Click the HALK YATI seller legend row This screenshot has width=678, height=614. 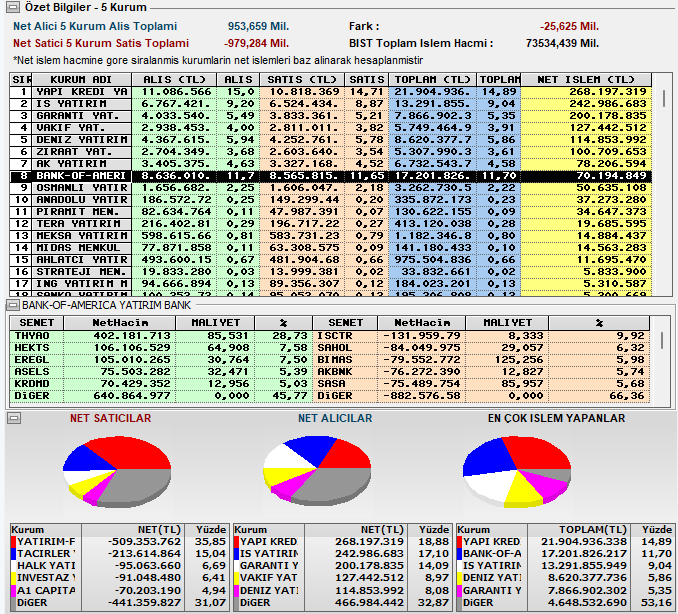pos(119,566)
